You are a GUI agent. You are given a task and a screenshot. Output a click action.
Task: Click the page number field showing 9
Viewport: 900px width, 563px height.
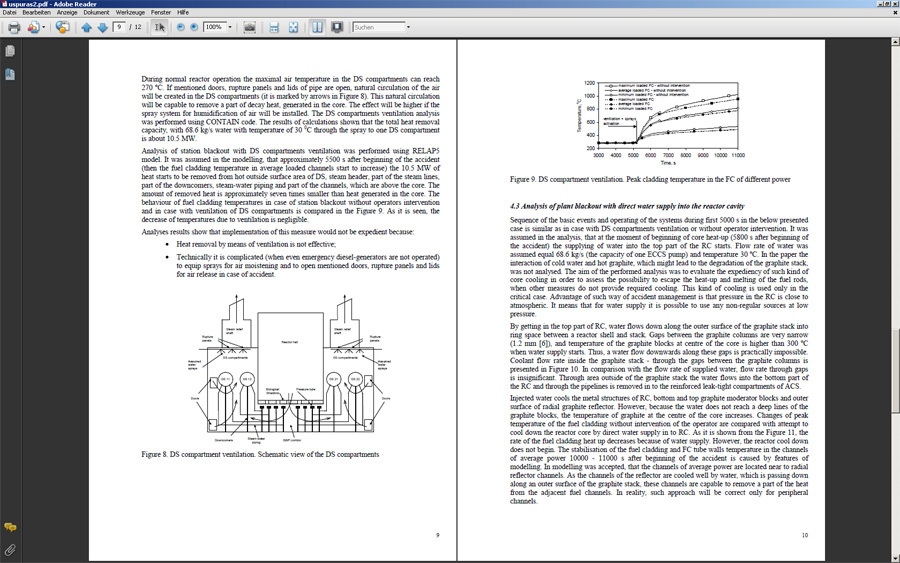[119, 27]
